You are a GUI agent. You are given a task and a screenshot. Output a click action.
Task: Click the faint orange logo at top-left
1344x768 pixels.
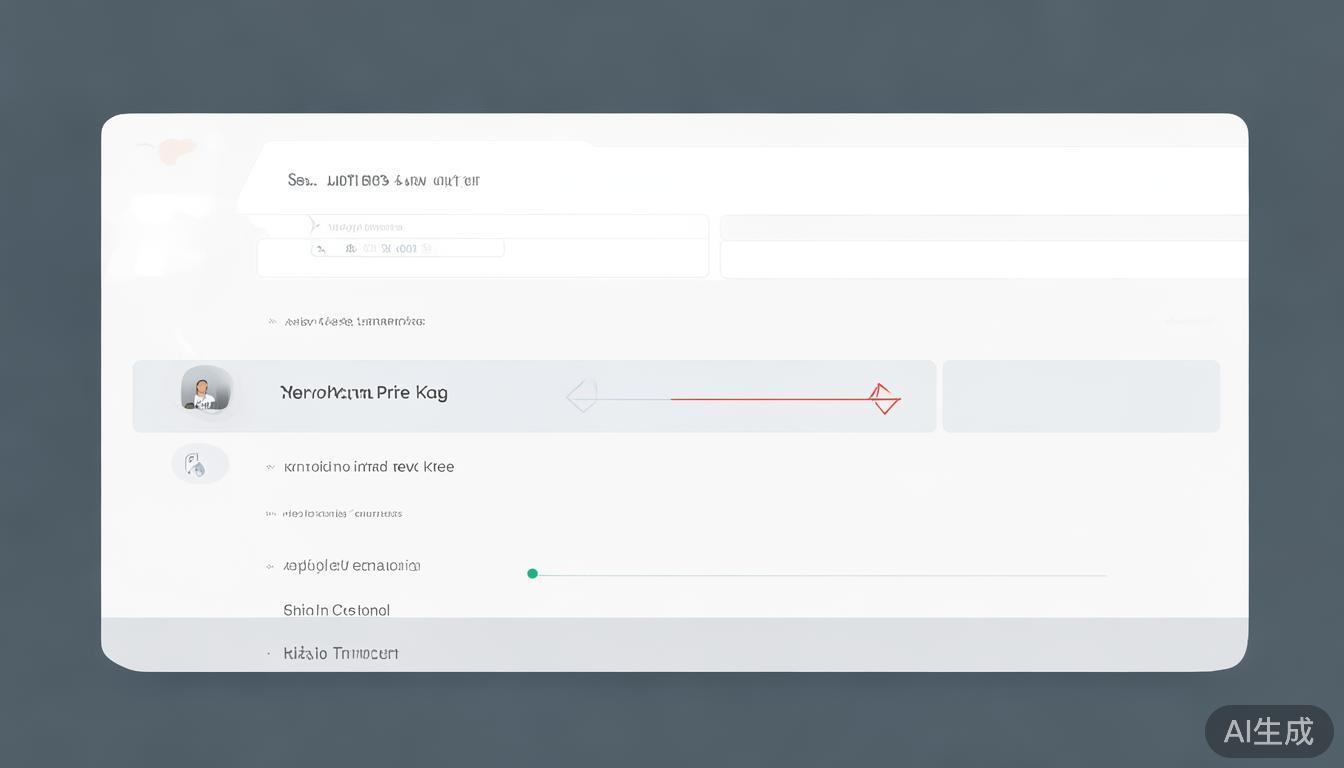(x=172, y=150)
